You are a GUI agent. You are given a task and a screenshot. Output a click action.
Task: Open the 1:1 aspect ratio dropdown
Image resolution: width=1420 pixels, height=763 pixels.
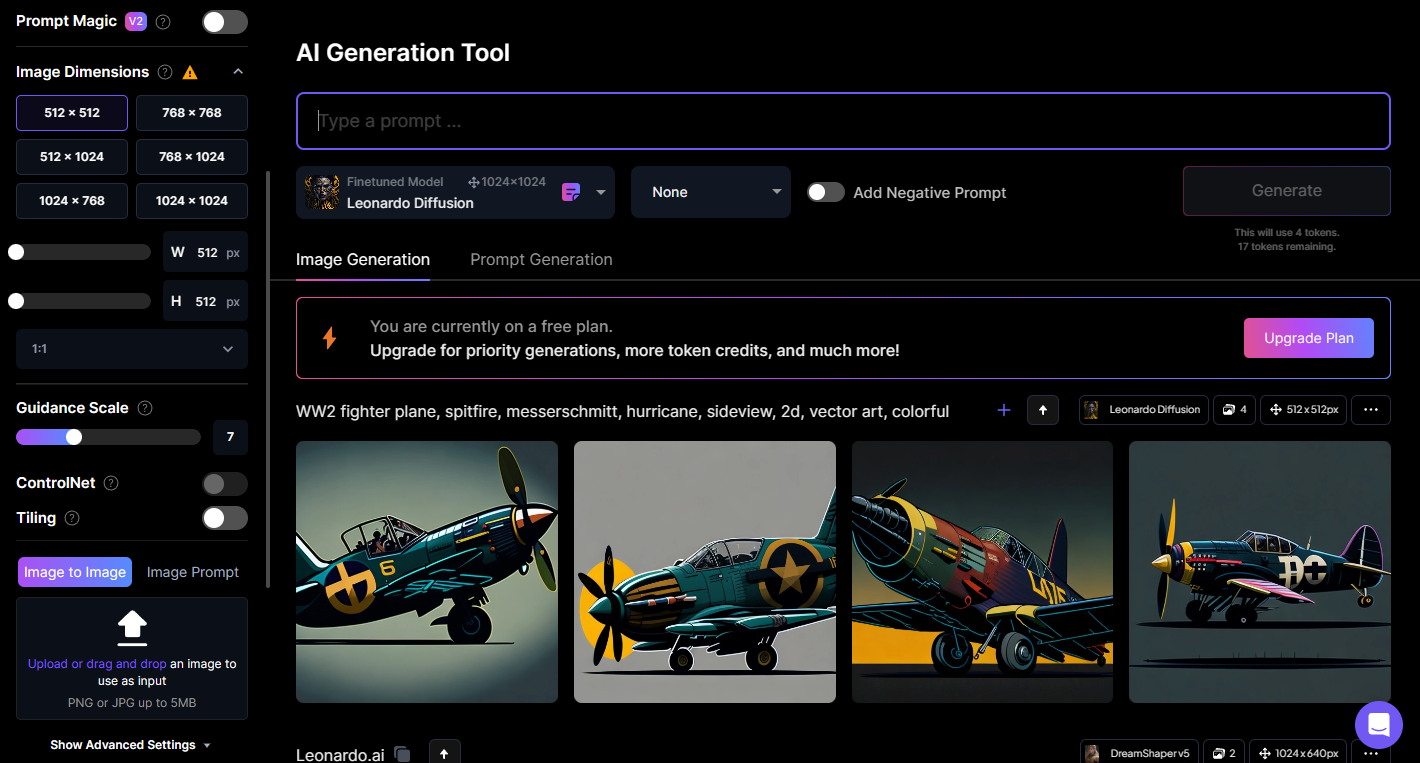pyautogui.click(x=132, y=349)
